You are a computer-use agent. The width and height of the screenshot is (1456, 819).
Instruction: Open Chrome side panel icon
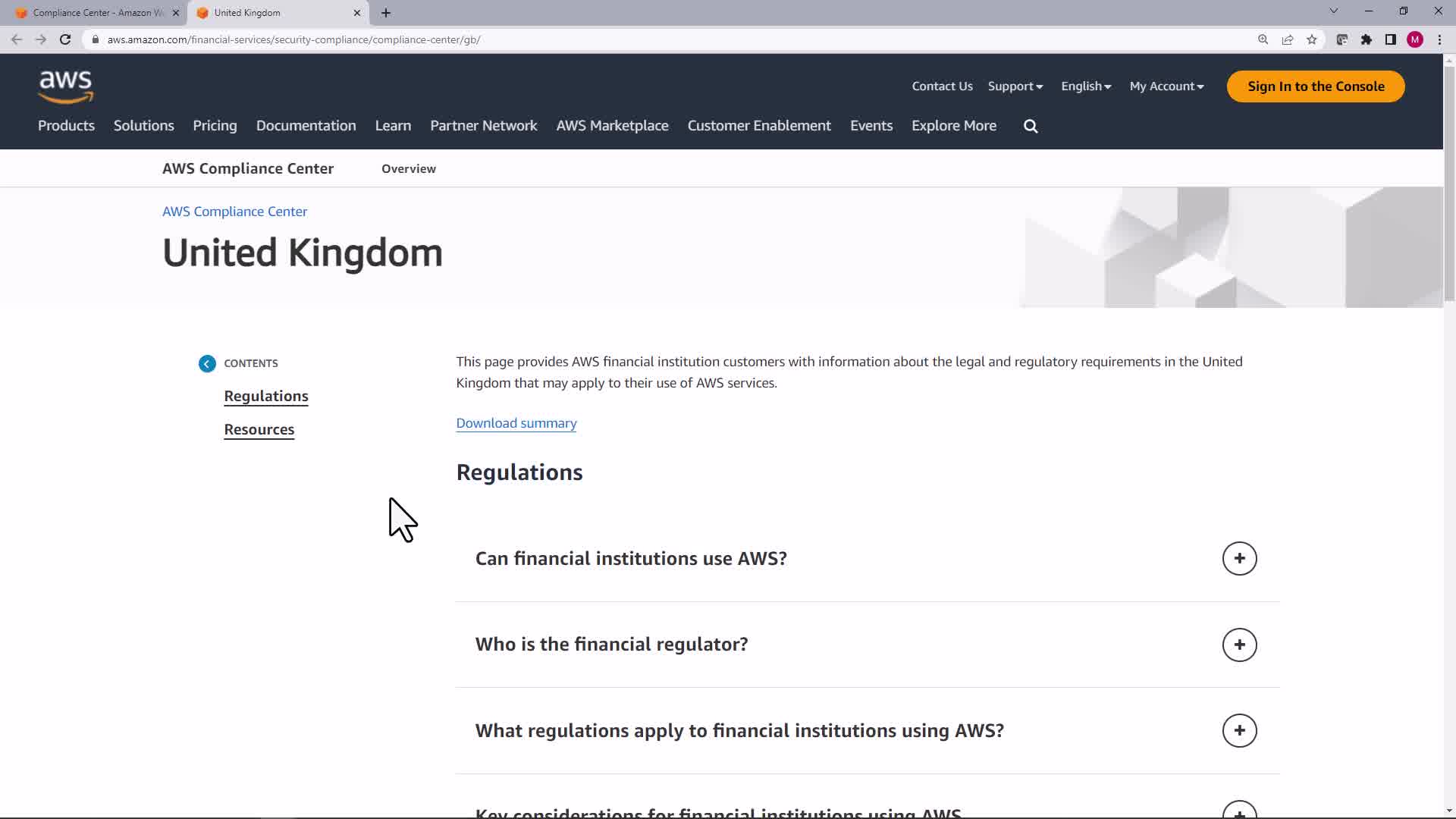1391,39
